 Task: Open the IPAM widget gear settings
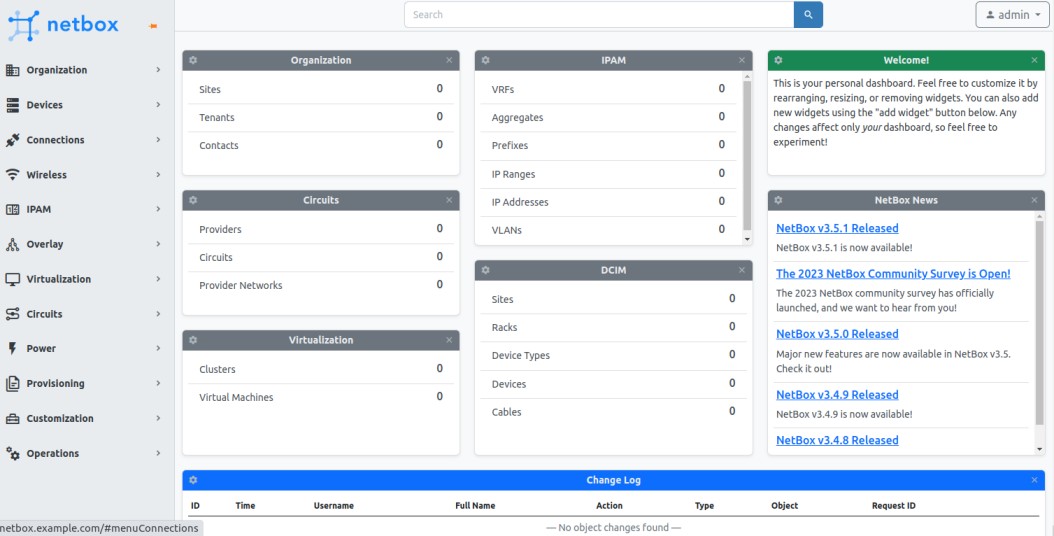(486, 60)
